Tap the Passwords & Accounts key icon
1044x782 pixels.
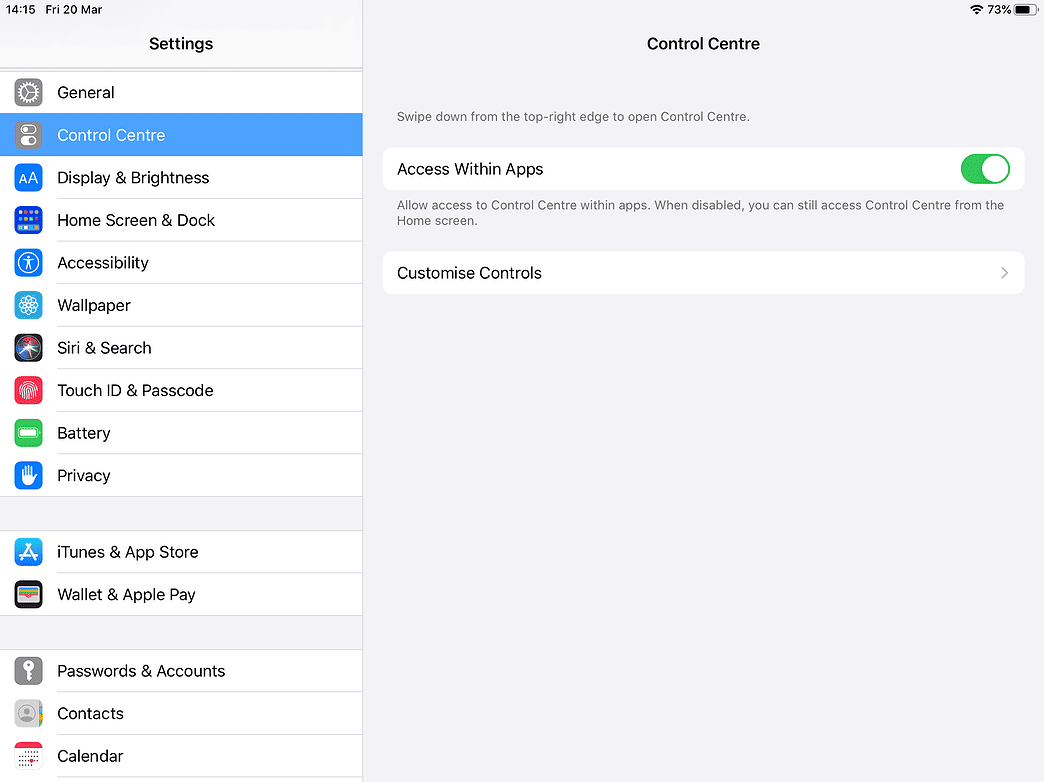[x=28, y=670]
